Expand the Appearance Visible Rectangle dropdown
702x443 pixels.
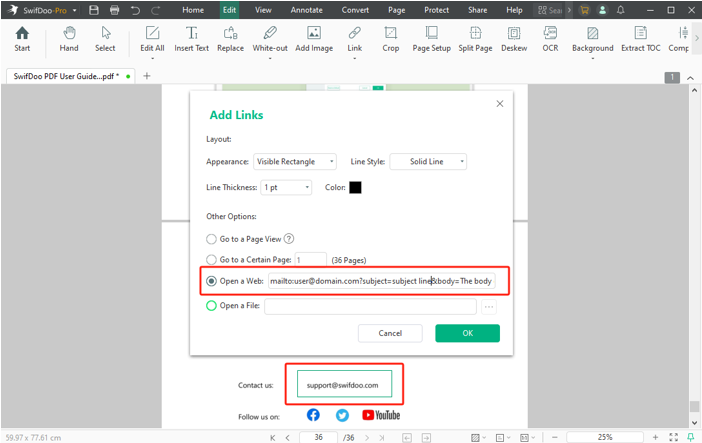coord(295,162)
